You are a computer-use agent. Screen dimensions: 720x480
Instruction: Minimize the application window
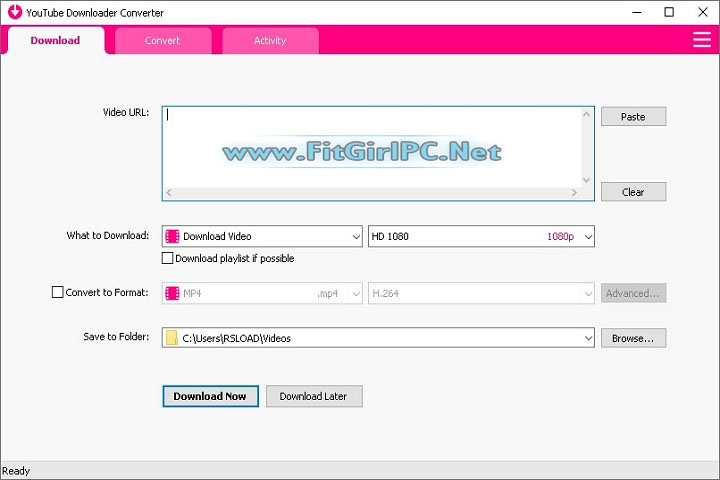pos(636,12)
